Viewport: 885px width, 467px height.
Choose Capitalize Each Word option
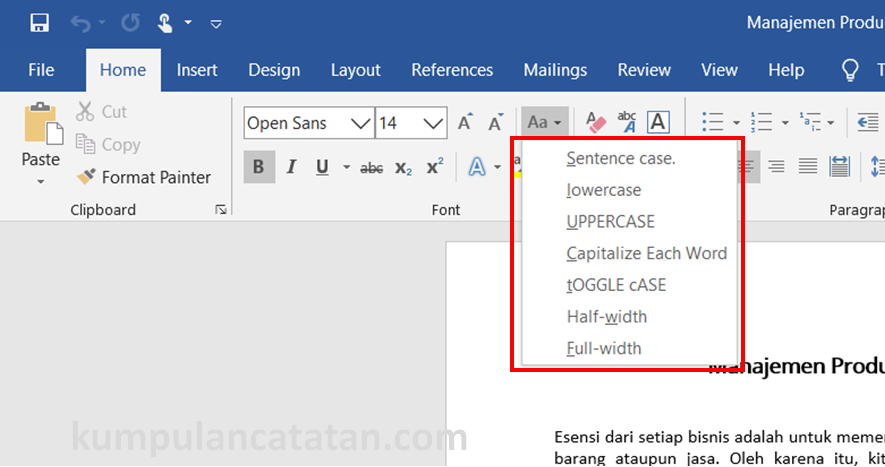(x=630, y=253)
